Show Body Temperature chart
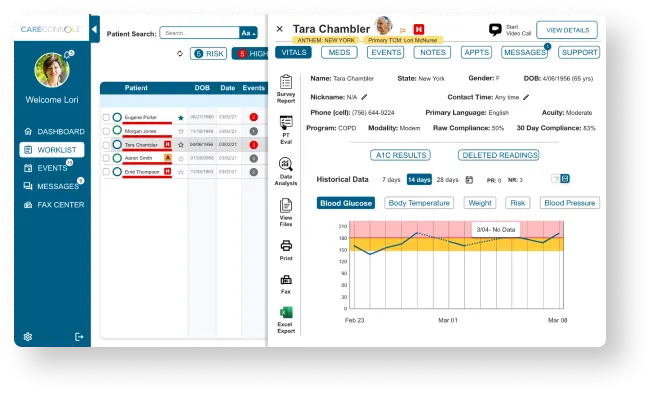Viewport: 652px width, 393px height. click(419, 203)
